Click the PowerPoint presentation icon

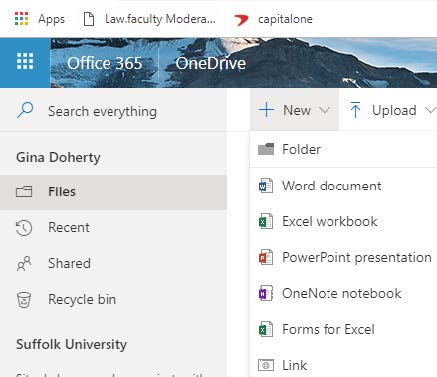266,257
